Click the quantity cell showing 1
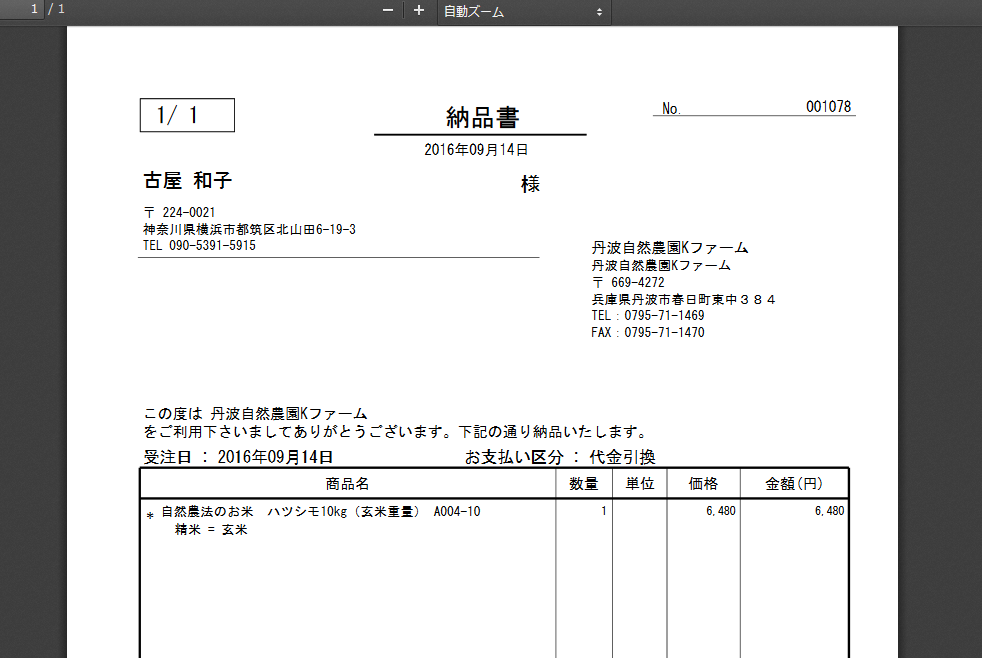The width and height of the screenshot is (982, 658). point(604,511)
